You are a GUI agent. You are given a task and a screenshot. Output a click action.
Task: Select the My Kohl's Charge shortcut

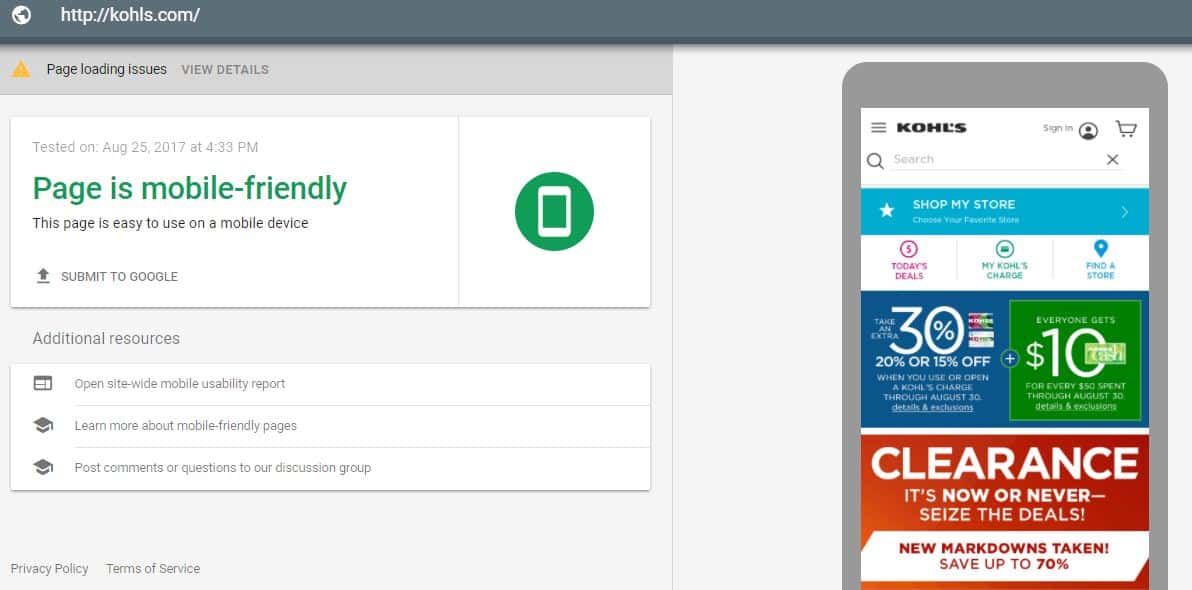[1005, 260]
